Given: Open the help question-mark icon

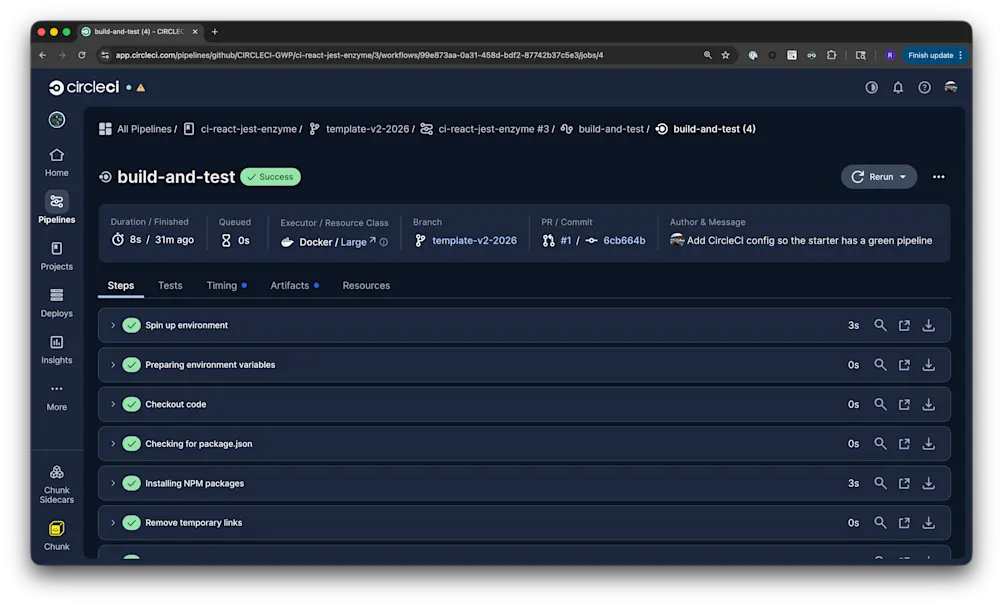Looking at the screenshot, I should [924, 87].
